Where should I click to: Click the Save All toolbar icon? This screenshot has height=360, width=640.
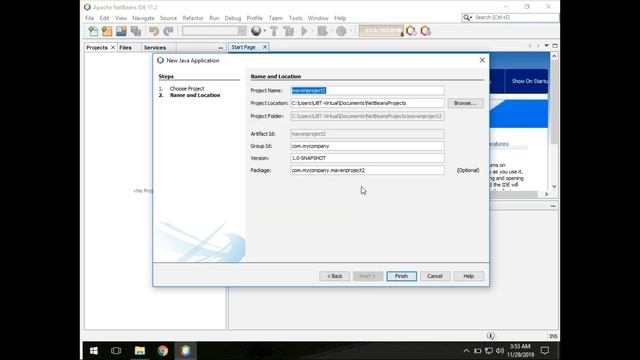point(136,31)
